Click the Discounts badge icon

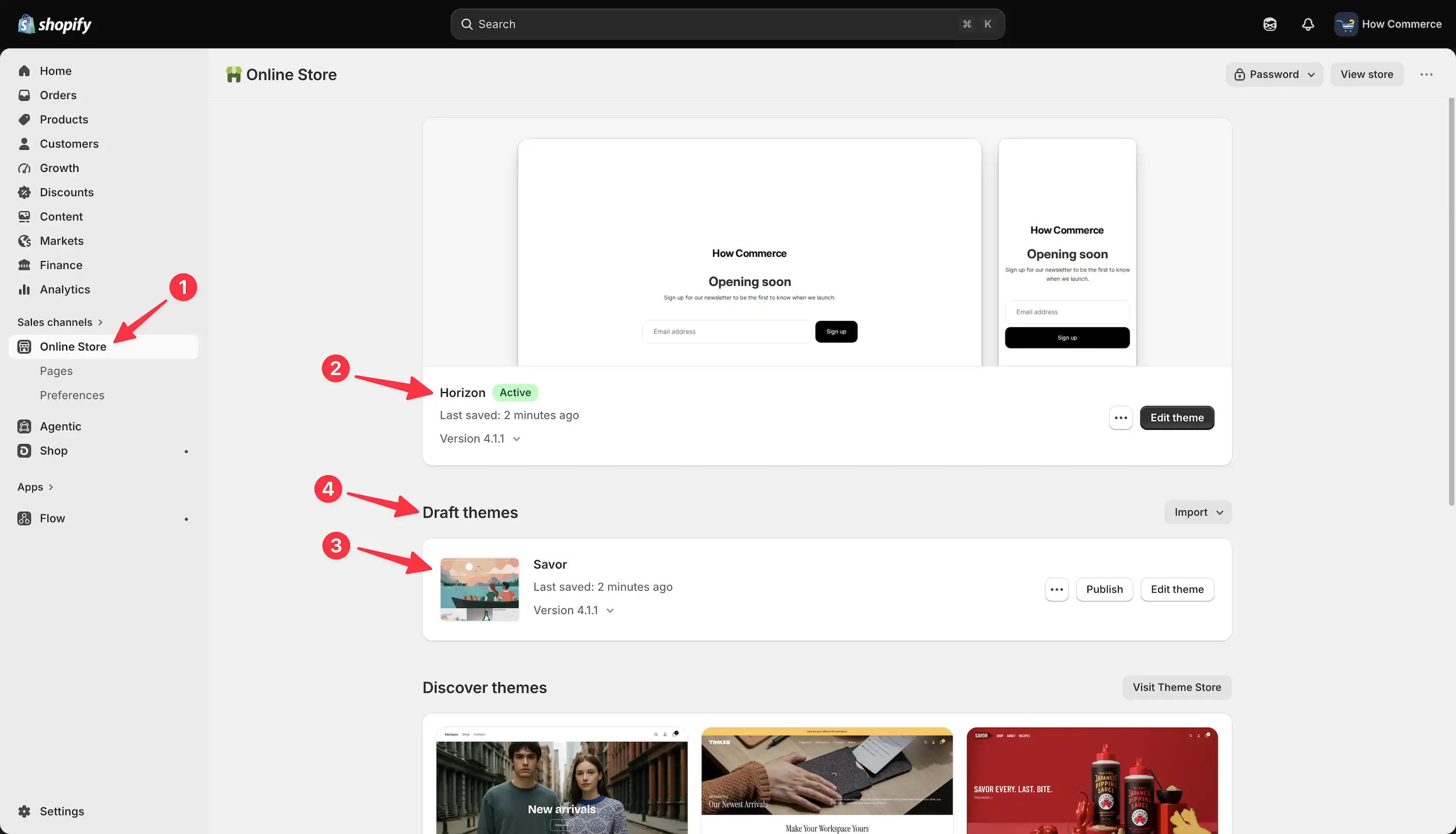tap(24, 193)
